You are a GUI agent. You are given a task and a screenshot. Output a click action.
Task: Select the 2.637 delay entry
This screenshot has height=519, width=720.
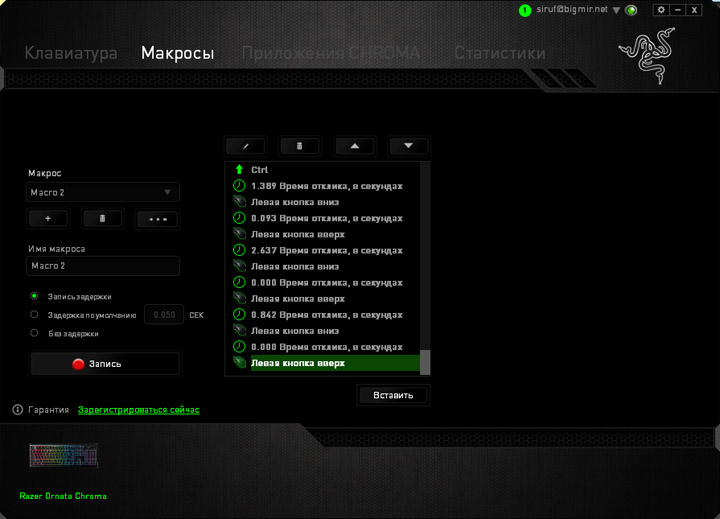point(322,250)
